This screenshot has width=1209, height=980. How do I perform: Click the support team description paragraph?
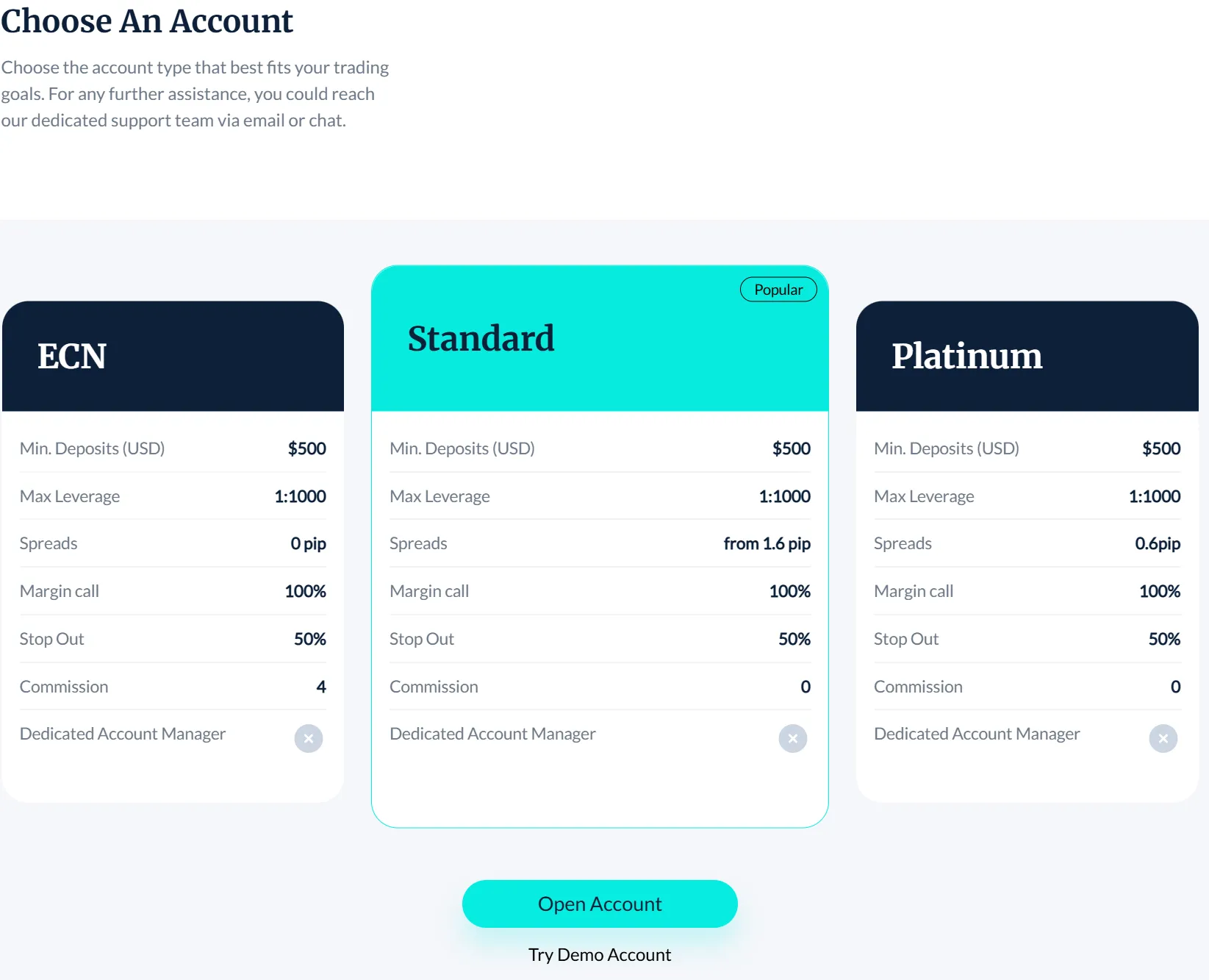coord(195,94)
